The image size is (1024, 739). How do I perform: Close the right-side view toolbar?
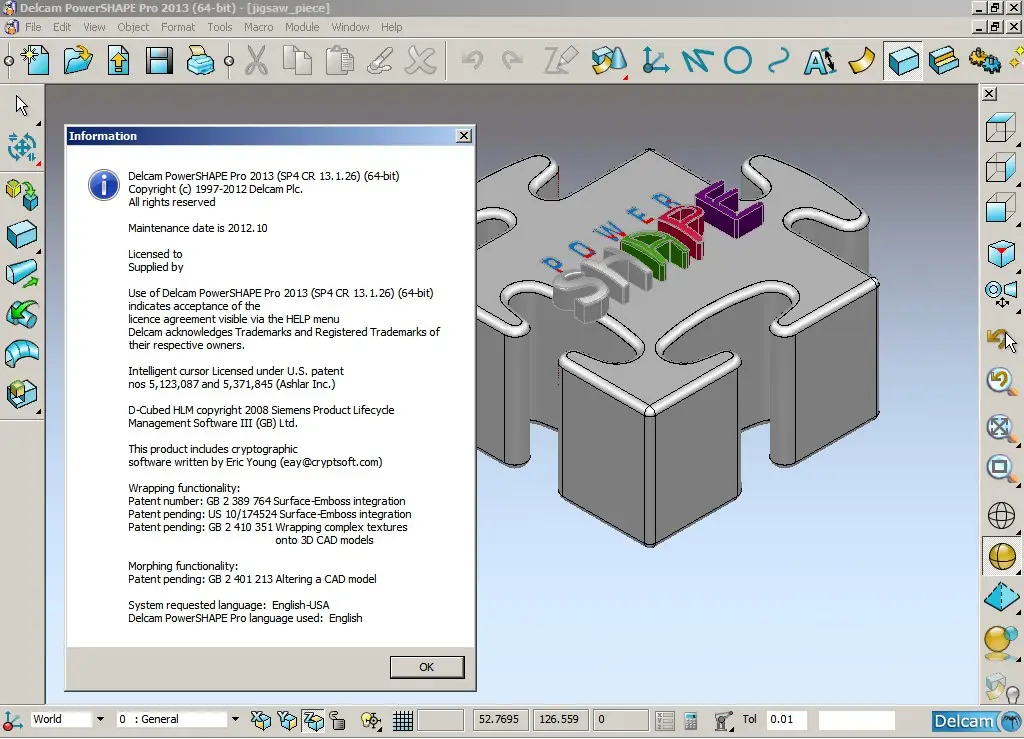pyautogui.click(x=989, y=94)
